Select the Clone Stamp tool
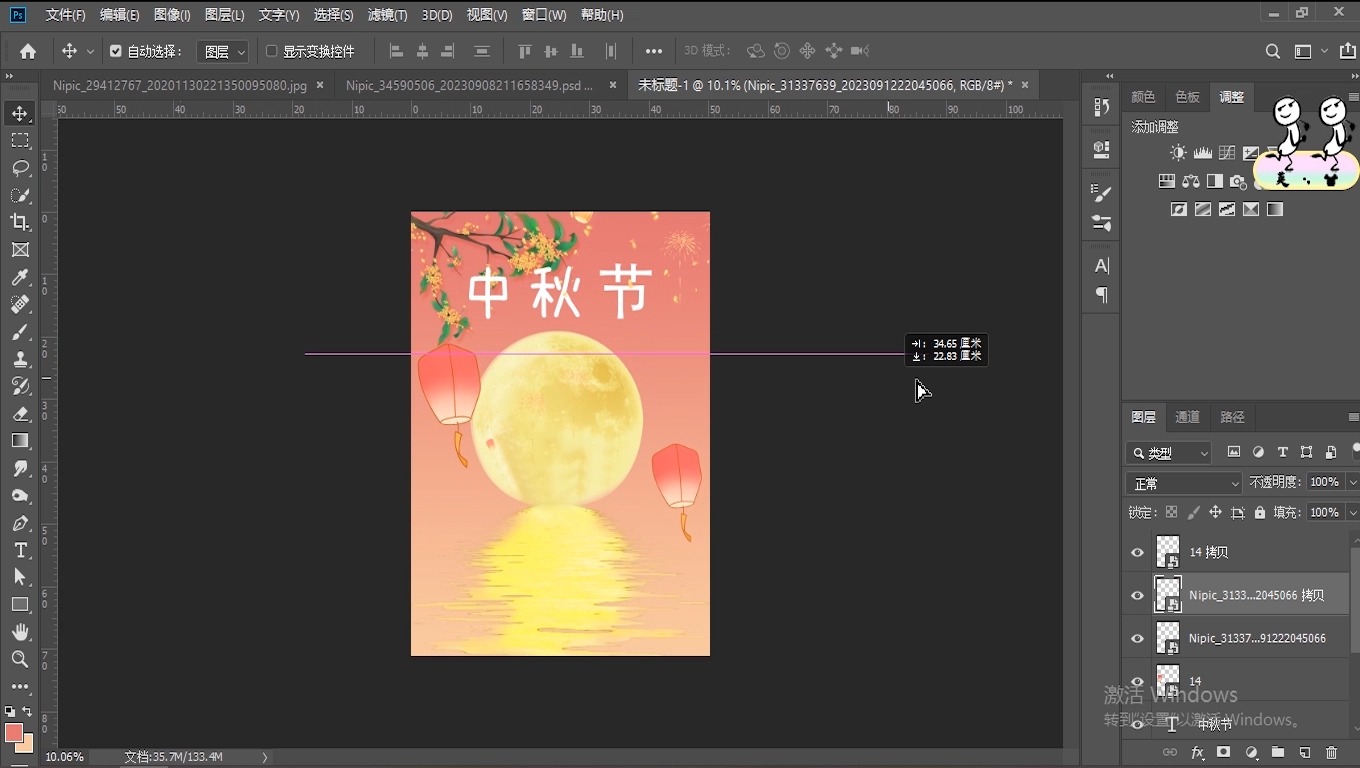 [20, 359]
